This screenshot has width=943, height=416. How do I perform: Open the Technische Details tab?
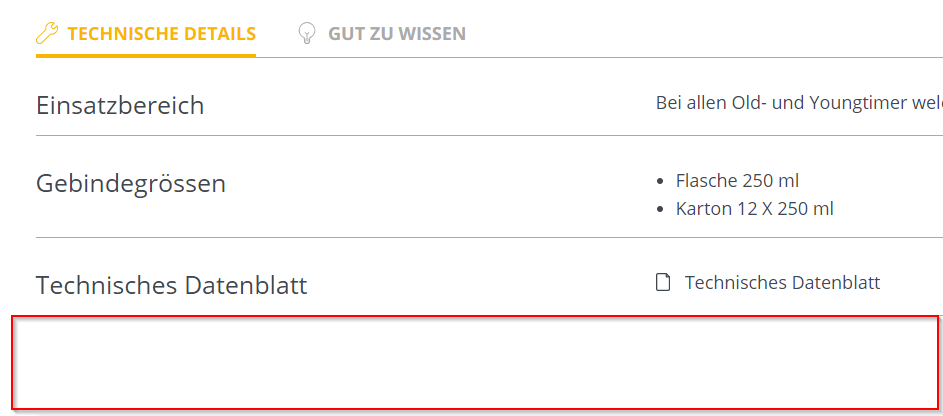coord(161,34)
